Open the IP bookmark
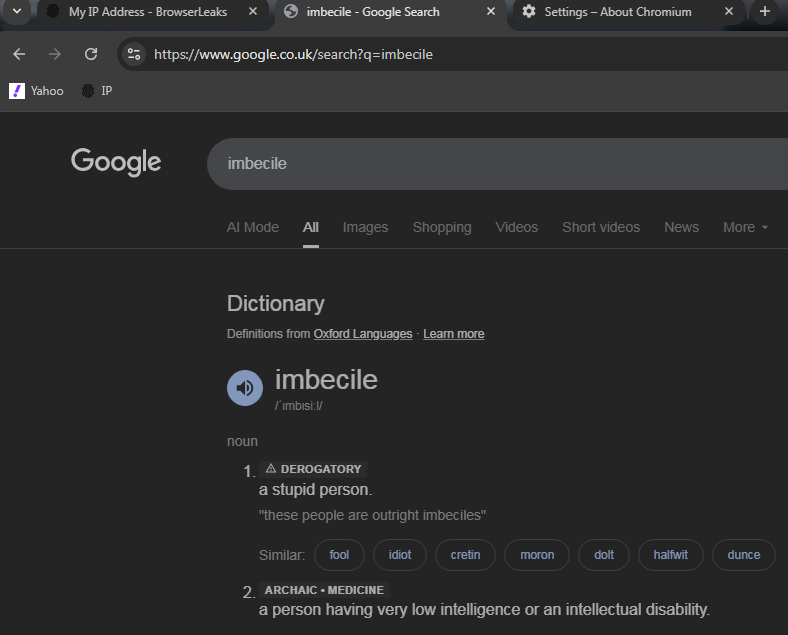 (x=97, y=91)
